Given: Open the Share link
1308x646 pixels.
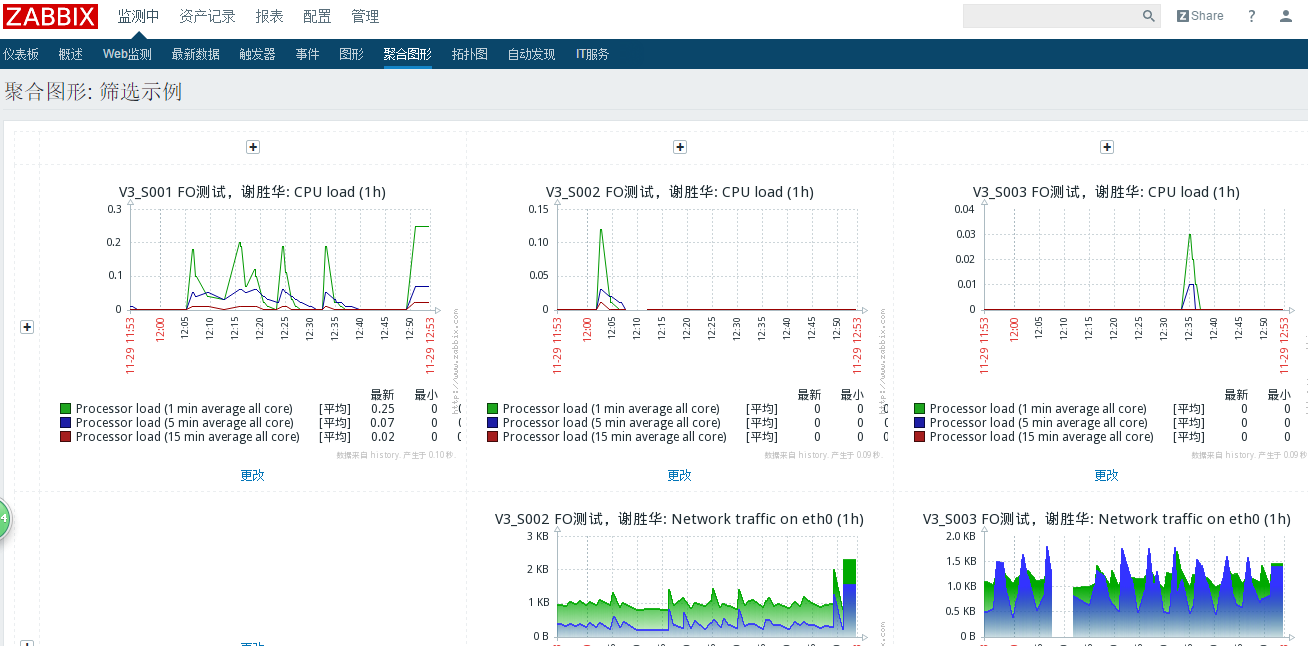Looking at the screenshot, I should click(x=1200, y=16).
